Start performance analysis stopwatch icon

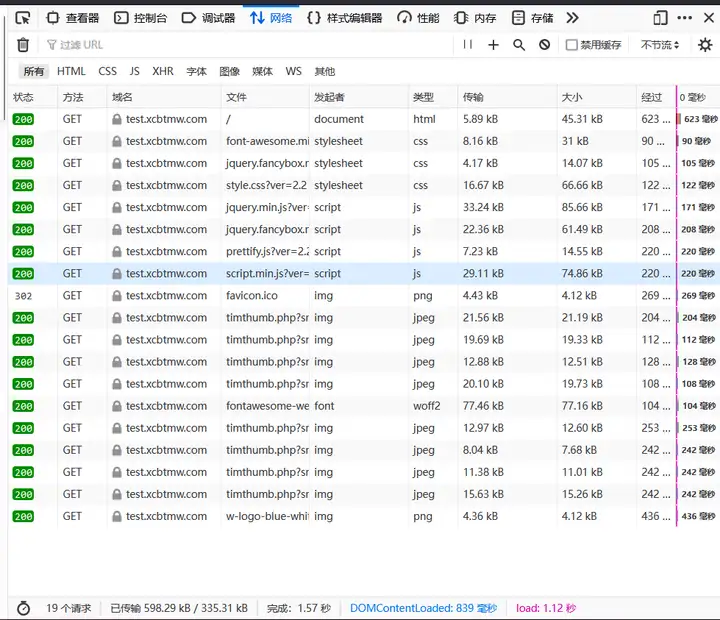pos(23,608)
